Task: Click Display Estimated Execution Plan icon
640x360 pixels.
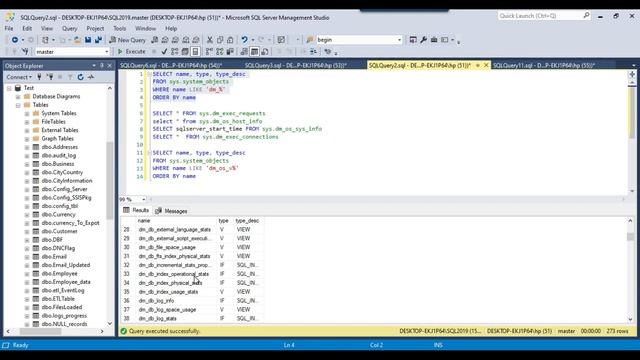Action: click(x=175, y=51)
